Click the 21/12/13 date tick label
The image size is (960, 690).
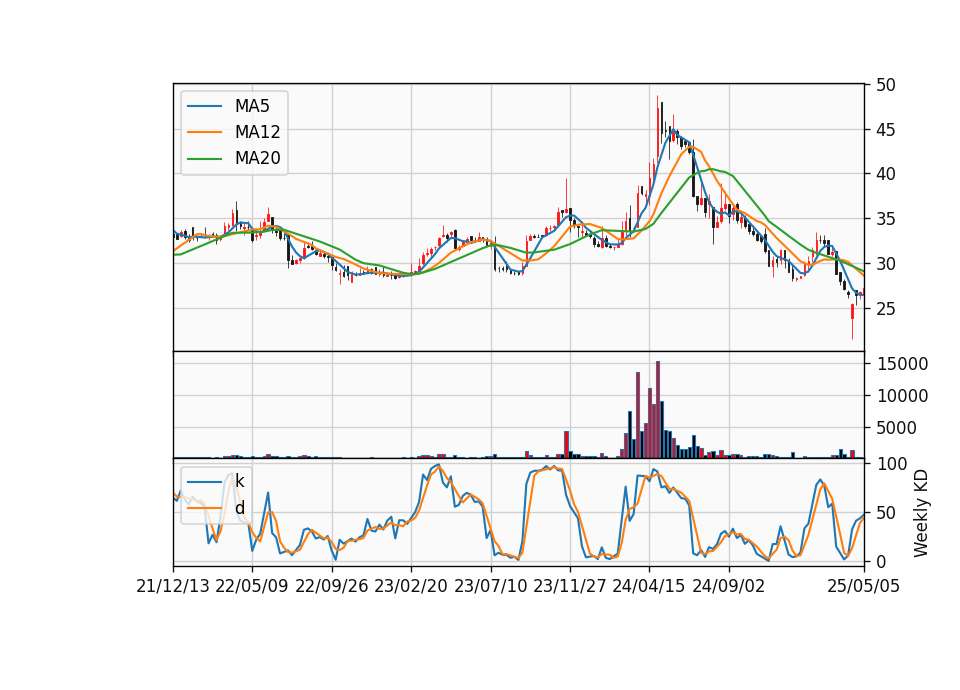pyautogui.click(x=173, y=587)
